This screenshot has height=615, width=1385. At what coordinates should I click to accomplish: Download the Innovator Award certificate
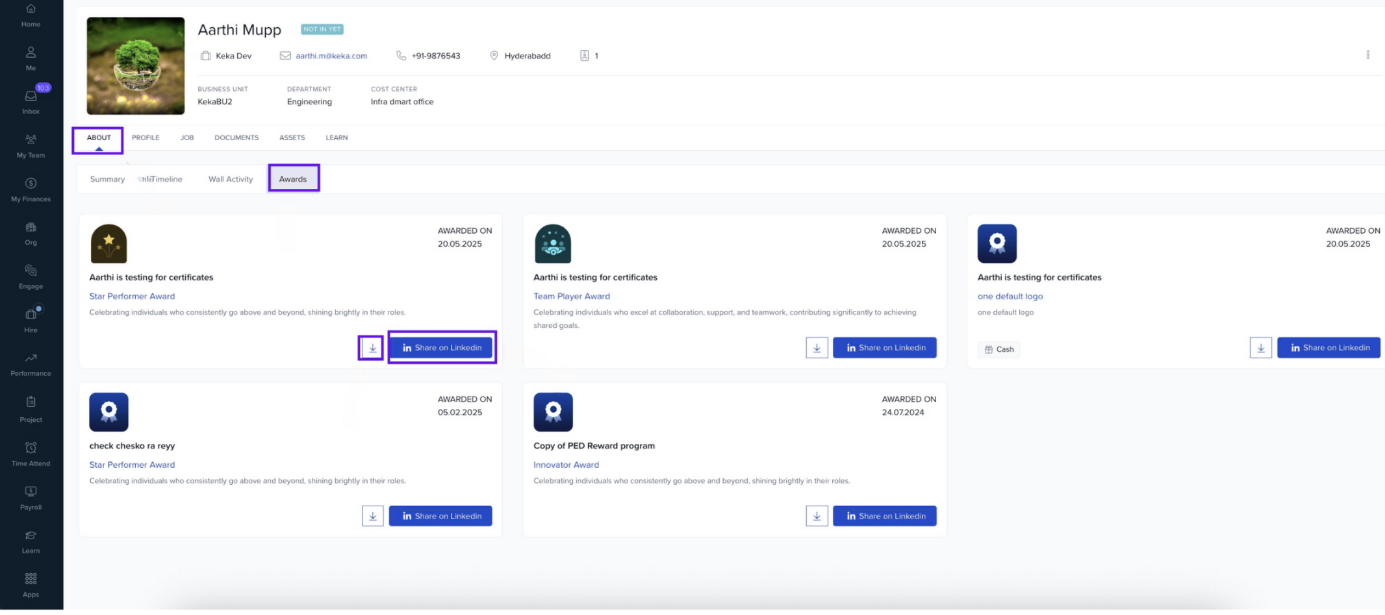817,516
